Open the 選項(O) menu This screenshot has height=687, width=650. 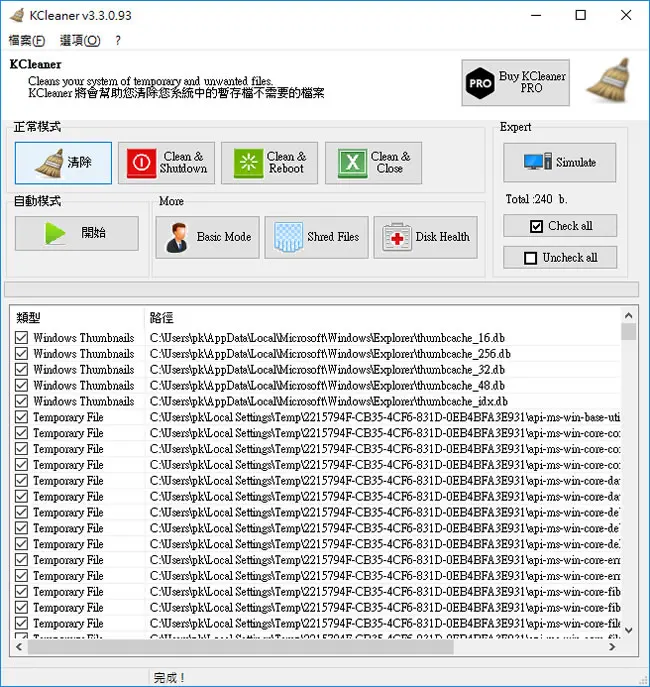point(80,41)
